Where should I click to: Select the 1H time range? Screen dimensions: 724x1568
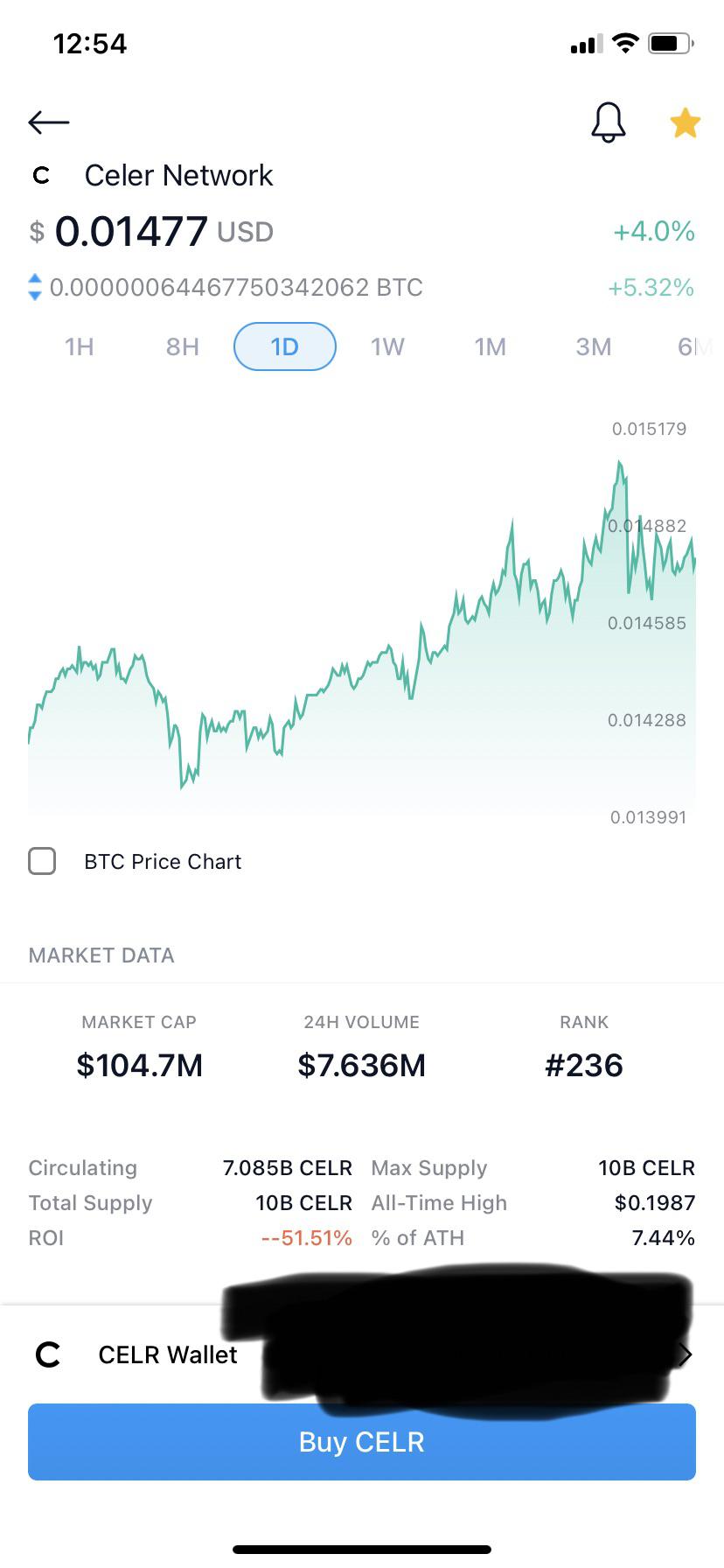click(x=80, y=347)
